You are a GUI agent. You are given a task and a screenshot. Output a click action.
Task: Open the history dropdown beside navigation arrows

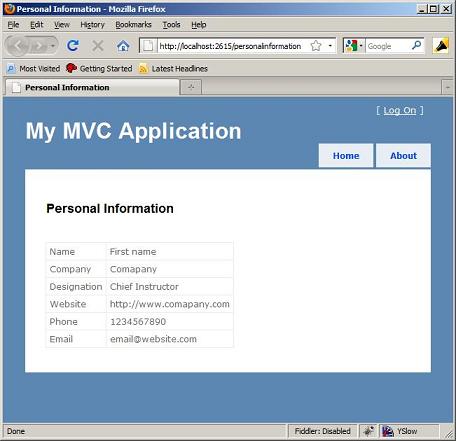(x=53, y=46)
